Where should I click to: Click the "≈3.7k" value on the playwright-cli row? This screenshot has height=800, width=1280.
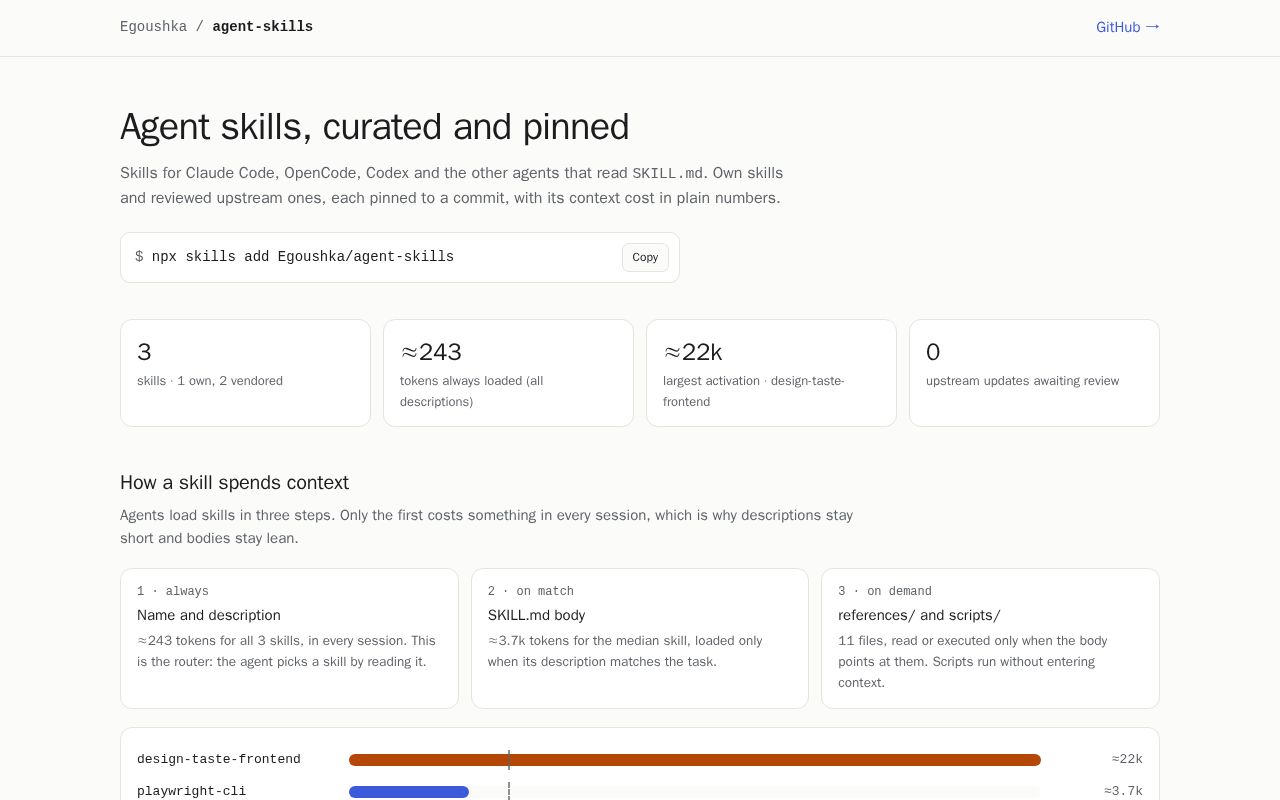1123,791
